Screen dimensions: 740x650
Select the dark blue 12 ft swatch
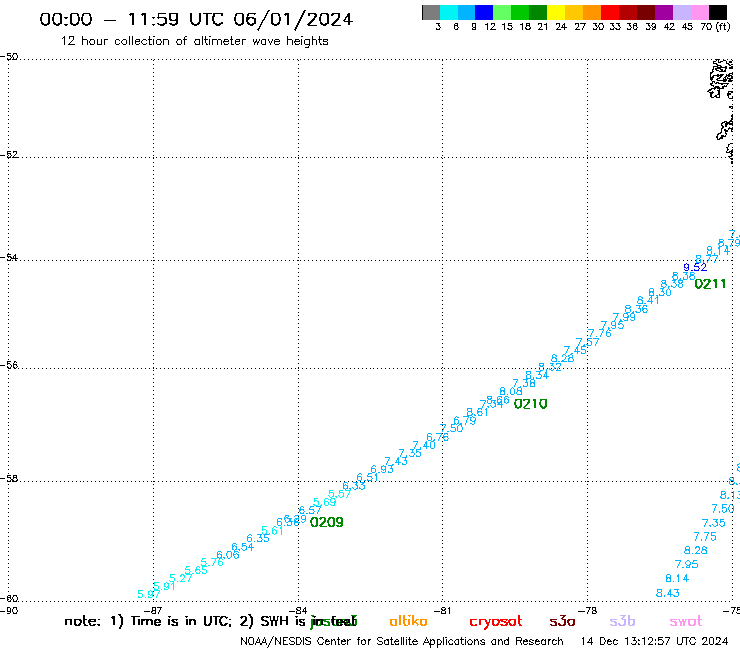484,12
